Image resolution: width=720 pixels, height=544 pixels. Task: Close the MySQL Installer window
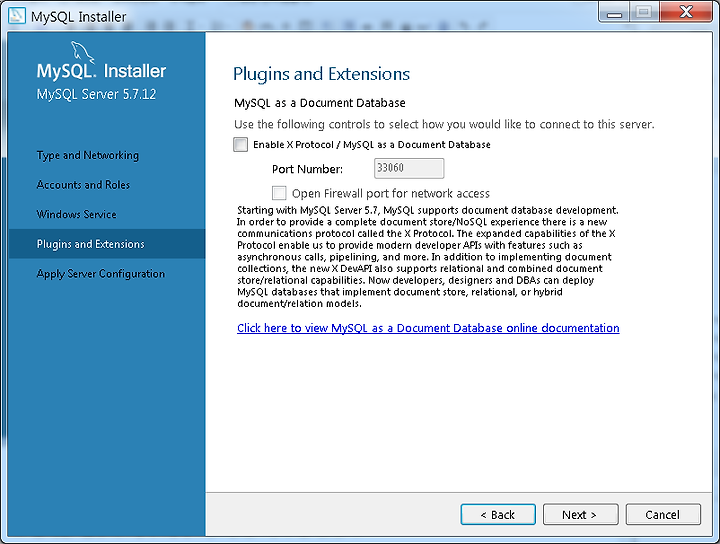(686, 12)
